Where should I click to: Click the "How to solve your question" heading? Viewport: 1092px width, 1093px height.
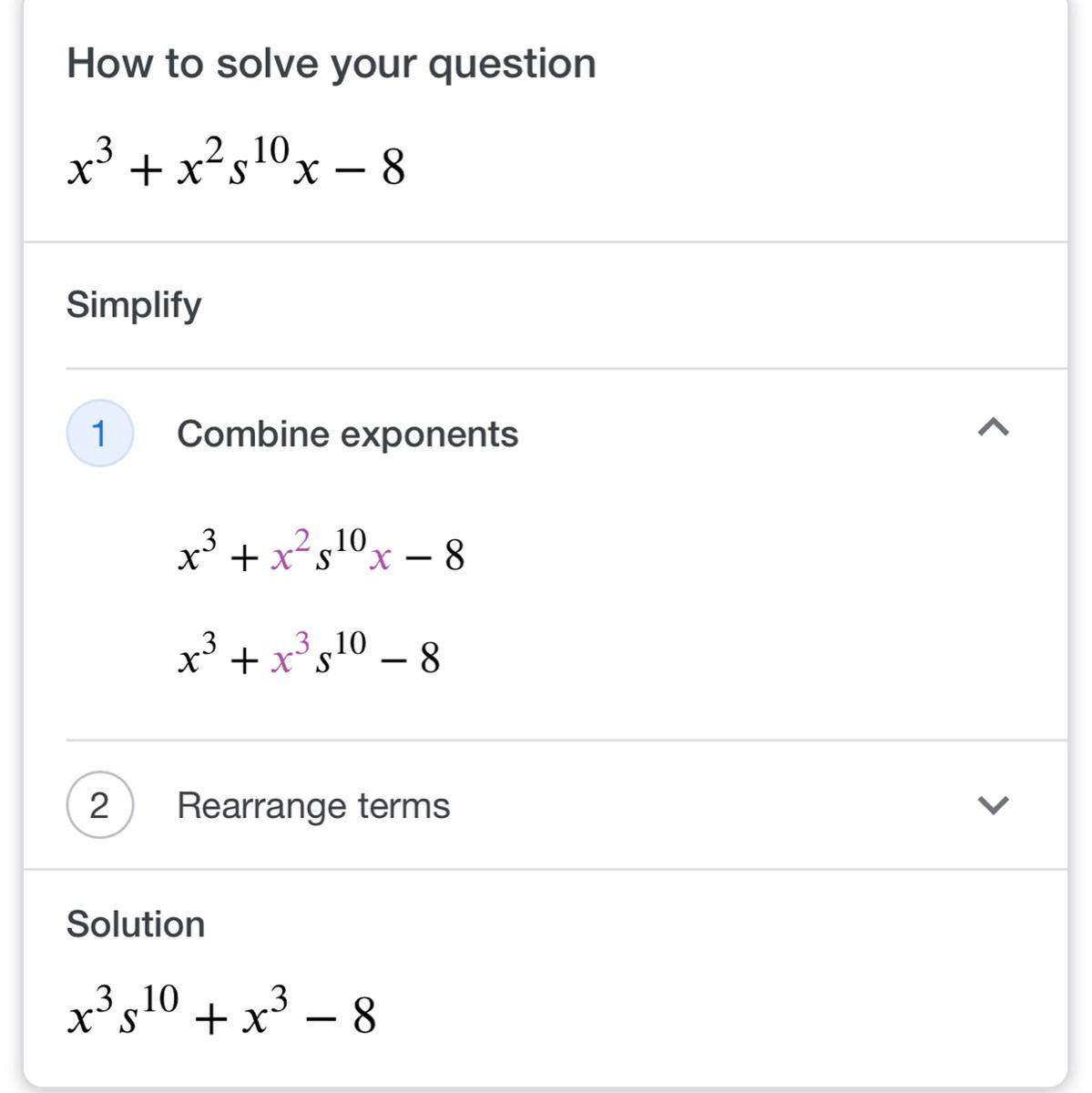(332, 64)
